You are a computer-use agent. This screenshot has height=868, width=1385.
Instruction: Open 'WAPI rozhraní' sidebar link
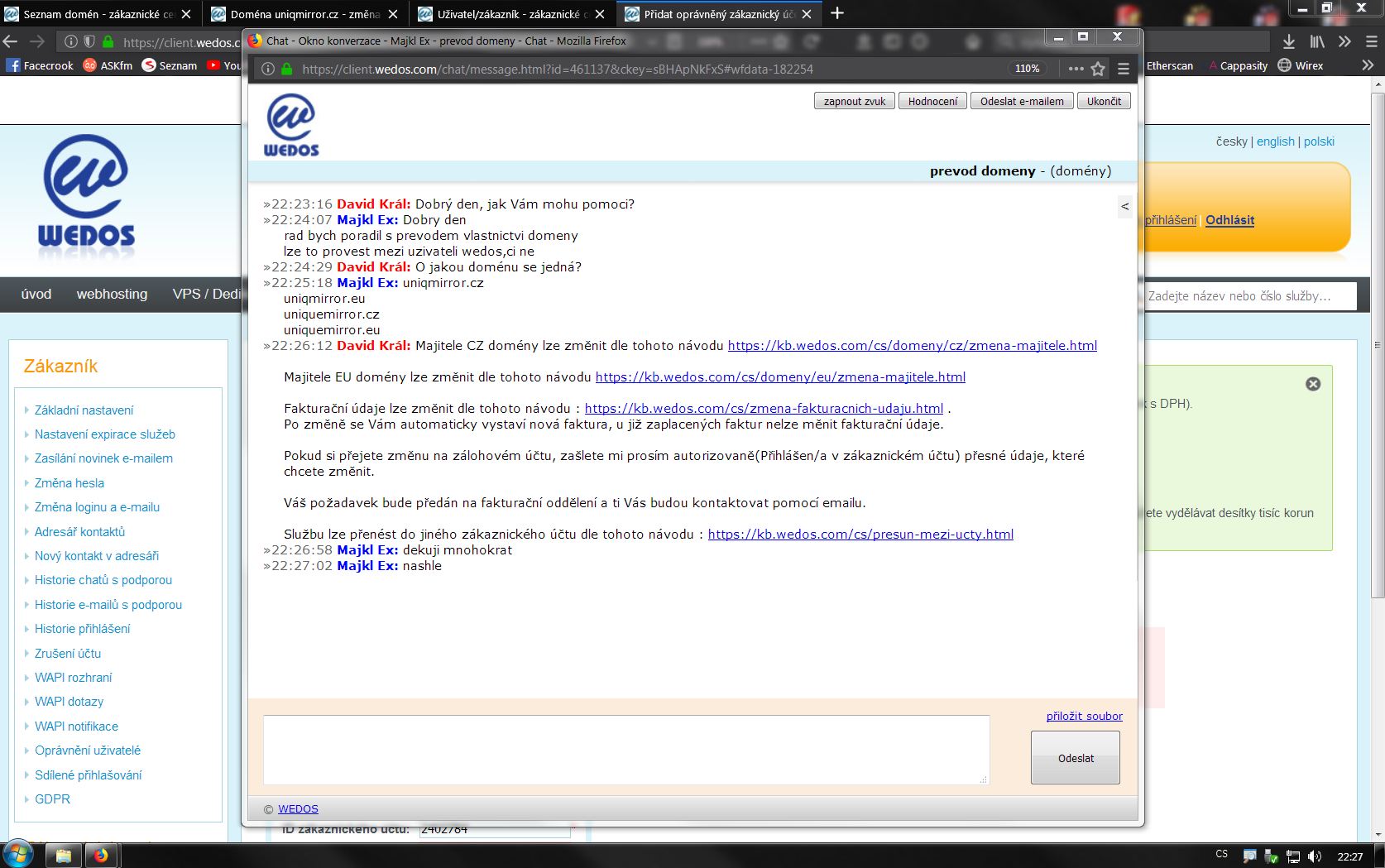73,678
